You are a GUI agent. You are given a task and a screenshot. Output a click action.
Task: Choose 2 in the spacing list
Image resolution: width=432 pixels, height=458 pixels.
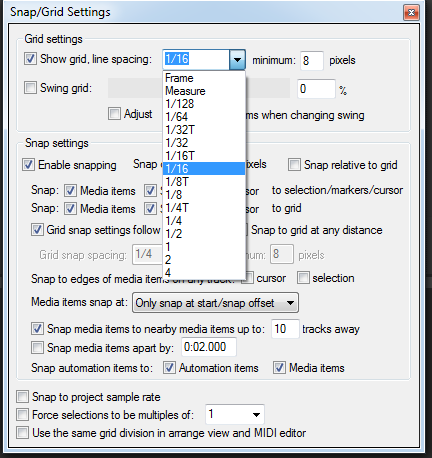pos(204,260)
